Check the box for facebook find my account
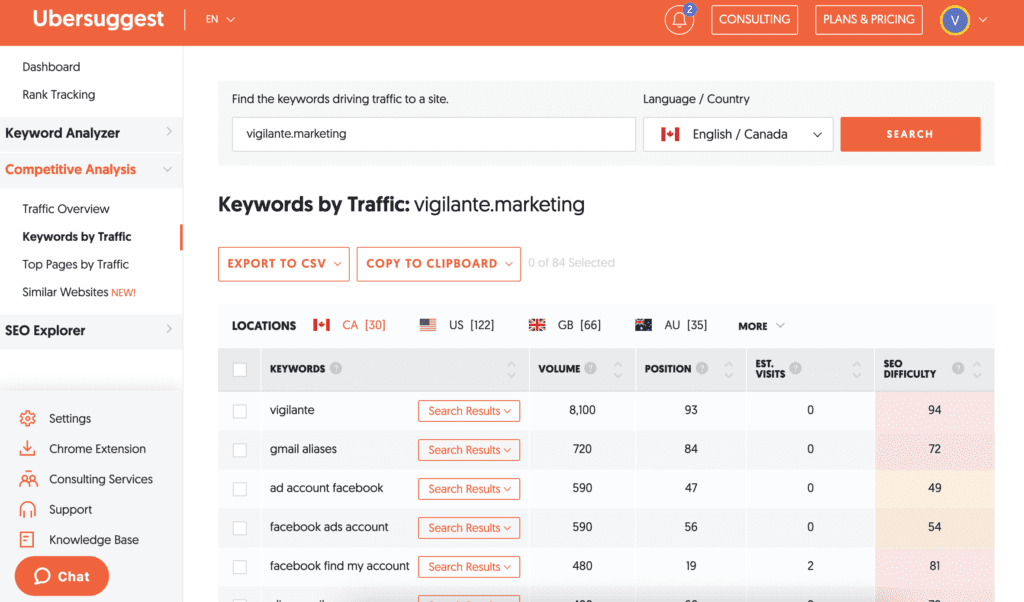This screenshot has width=1024, height=602. coord(240,567)
